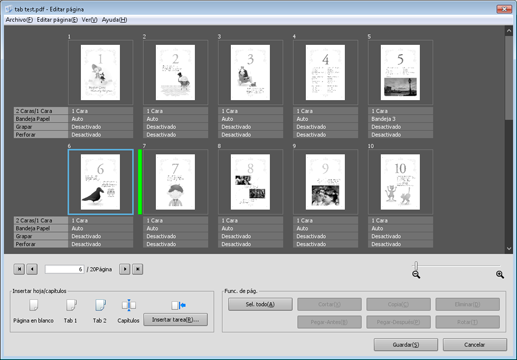Select the Tab 2 sheet icon
This screenshot has height=360, width=517.
pos(100,305)
